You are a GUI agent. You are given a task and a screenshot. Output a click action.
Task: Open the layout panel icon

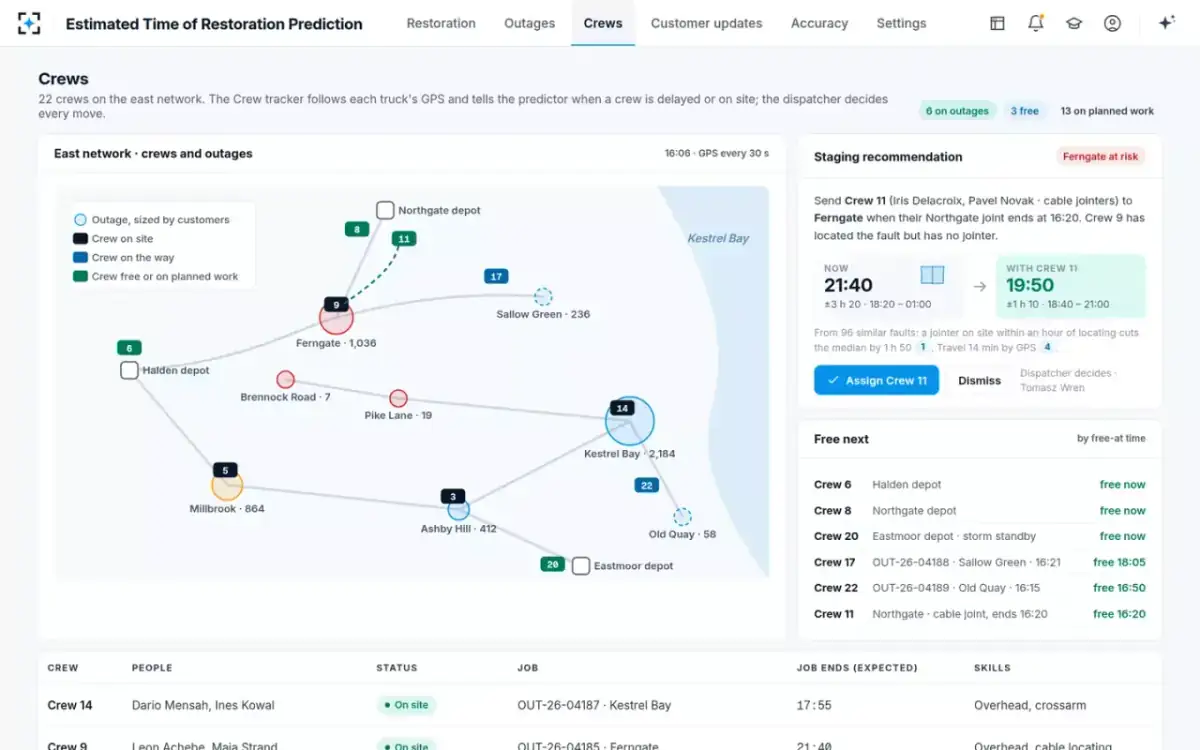click(x=997, y=23)
